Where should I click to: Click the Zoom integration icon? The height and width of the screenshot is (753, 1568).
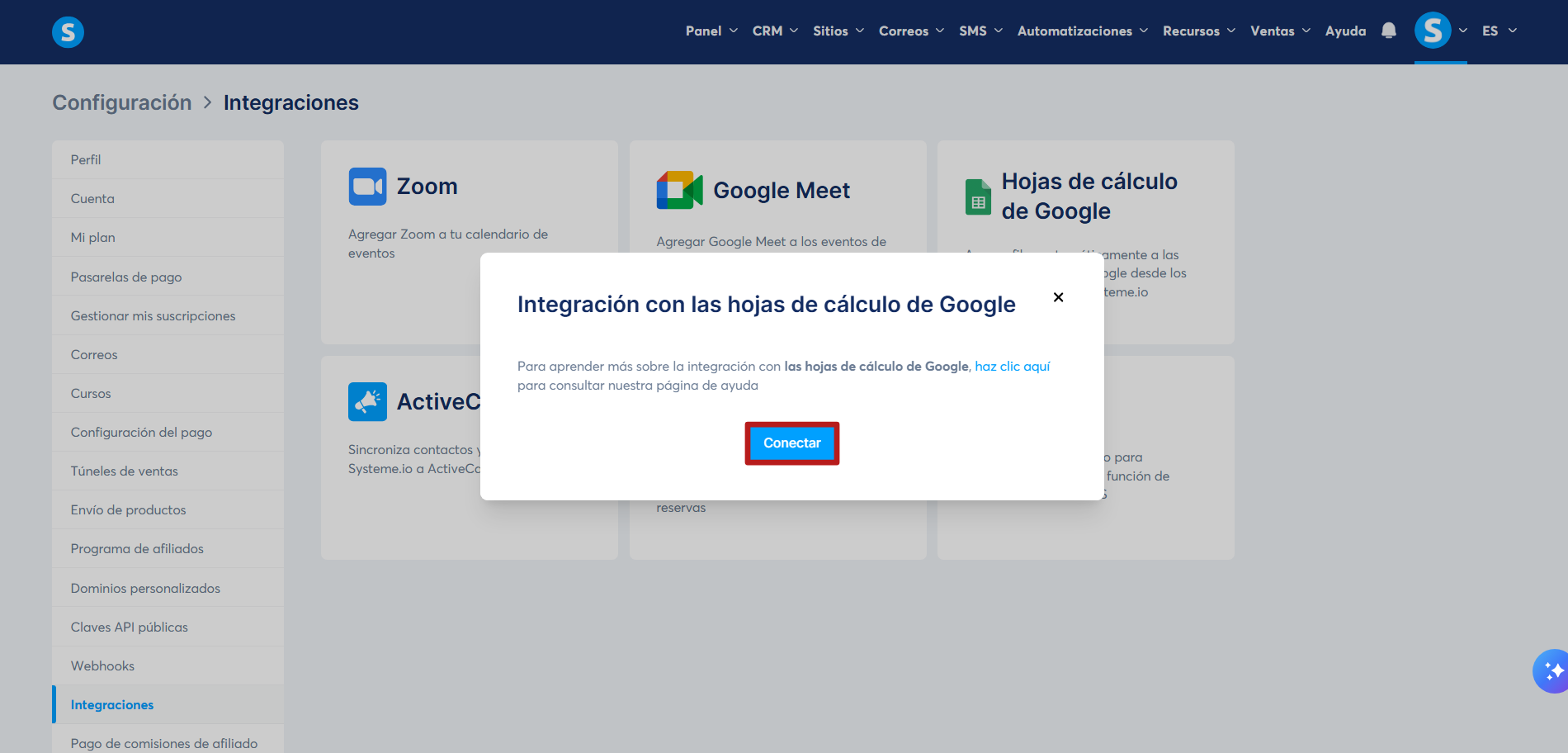pos(367,187)
